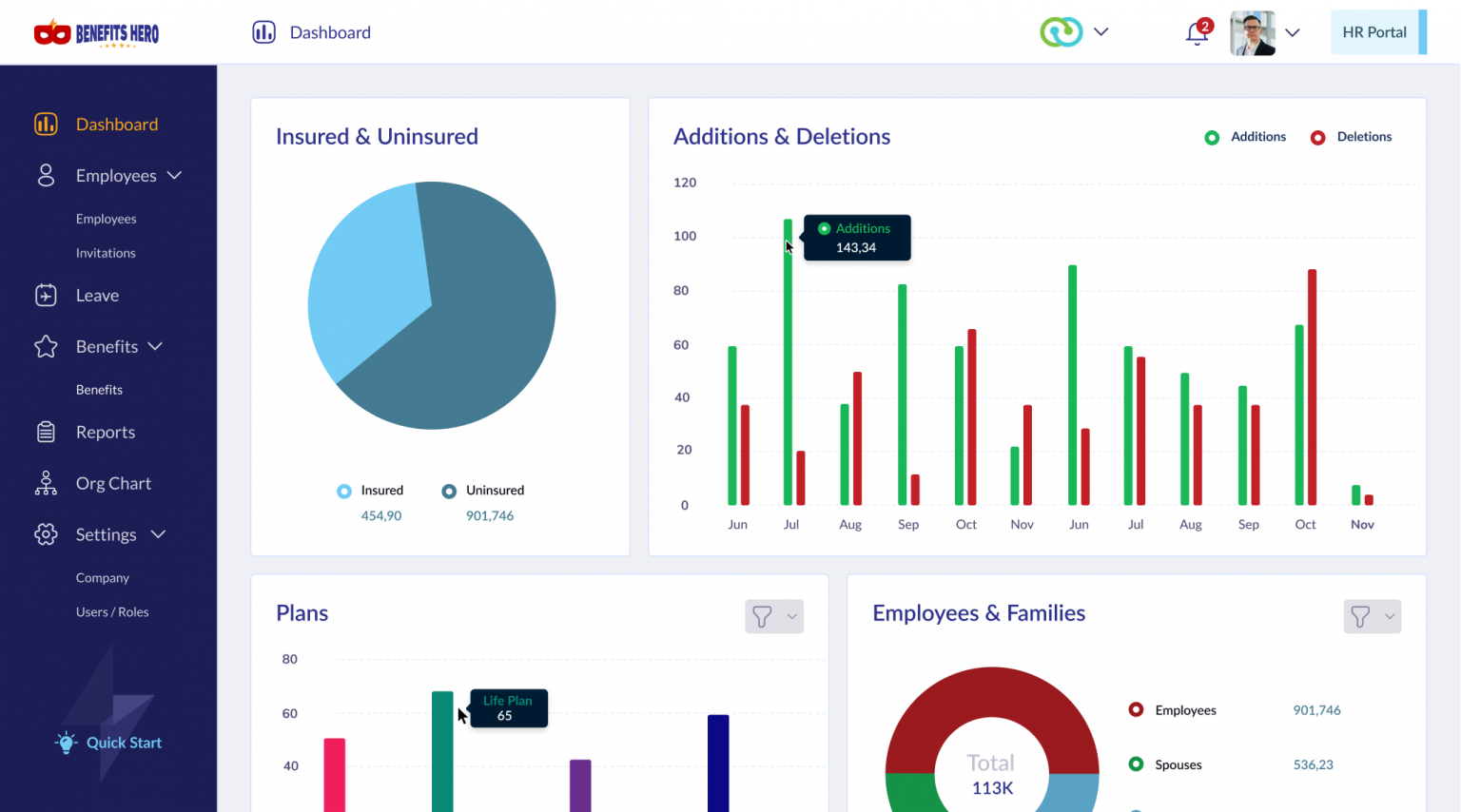The width and height of the screenshot is (1461, 812).
Task: Click the Insured legend color dot
Action: pyautogui.click(x=343, y=491)
